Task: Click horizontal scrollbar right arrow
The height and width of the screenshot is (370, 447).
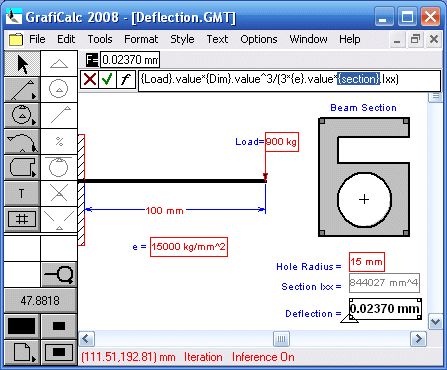Action: [x=418, y=339]
